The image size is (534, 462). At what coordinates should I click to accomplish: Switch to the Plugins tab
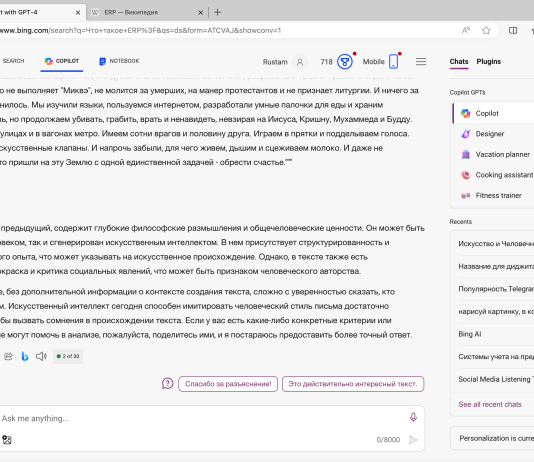pyautogui.click(x=488, y=62)
